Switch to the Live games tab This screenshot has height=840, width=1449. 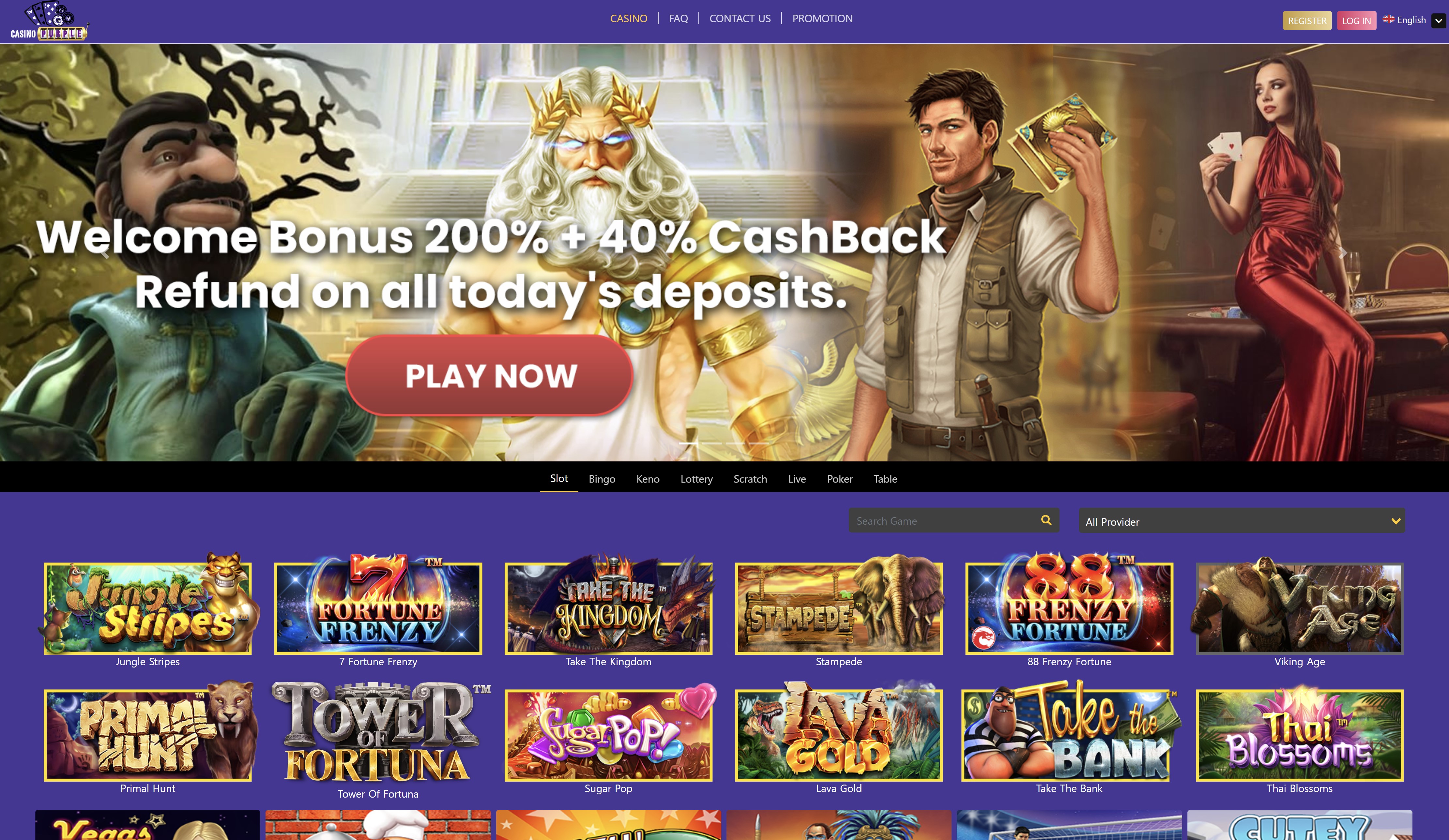[x=796, y=479]
